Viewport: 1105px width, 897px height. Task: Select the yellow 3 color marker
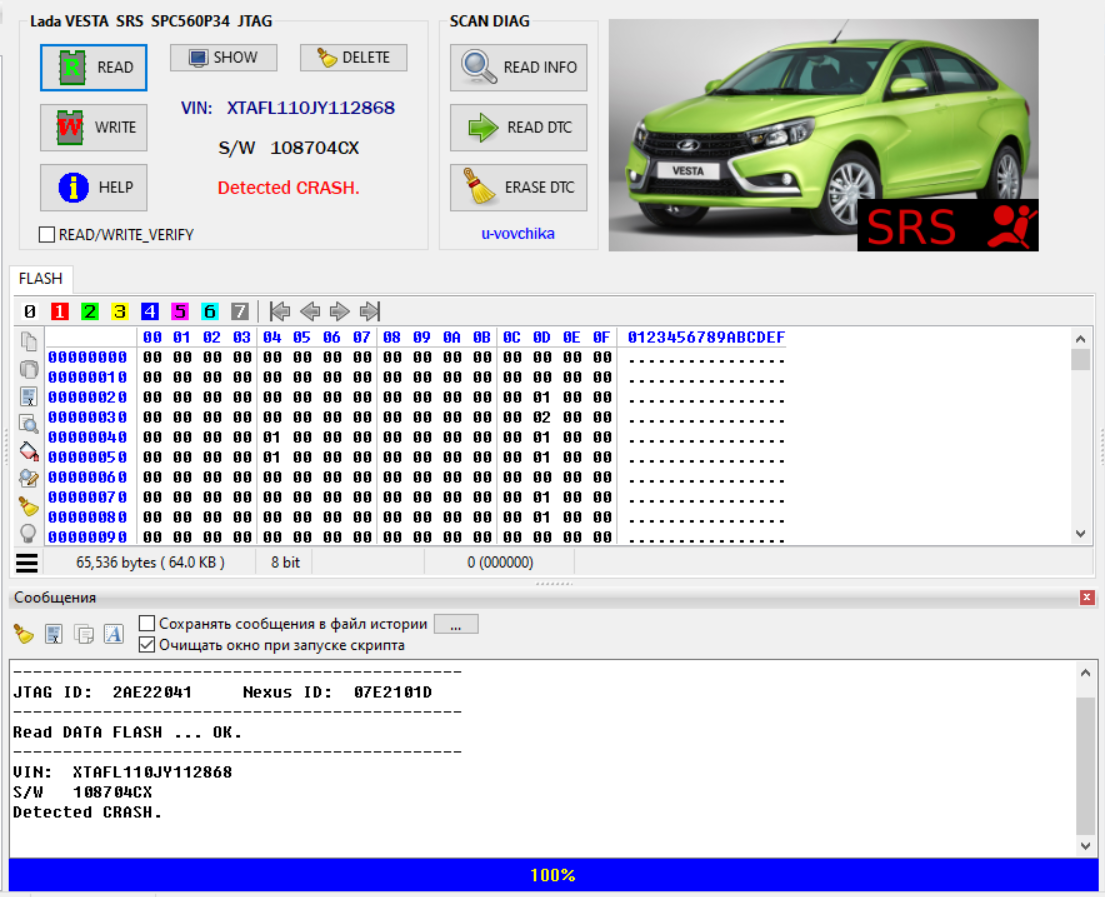(x=120, y=311)
